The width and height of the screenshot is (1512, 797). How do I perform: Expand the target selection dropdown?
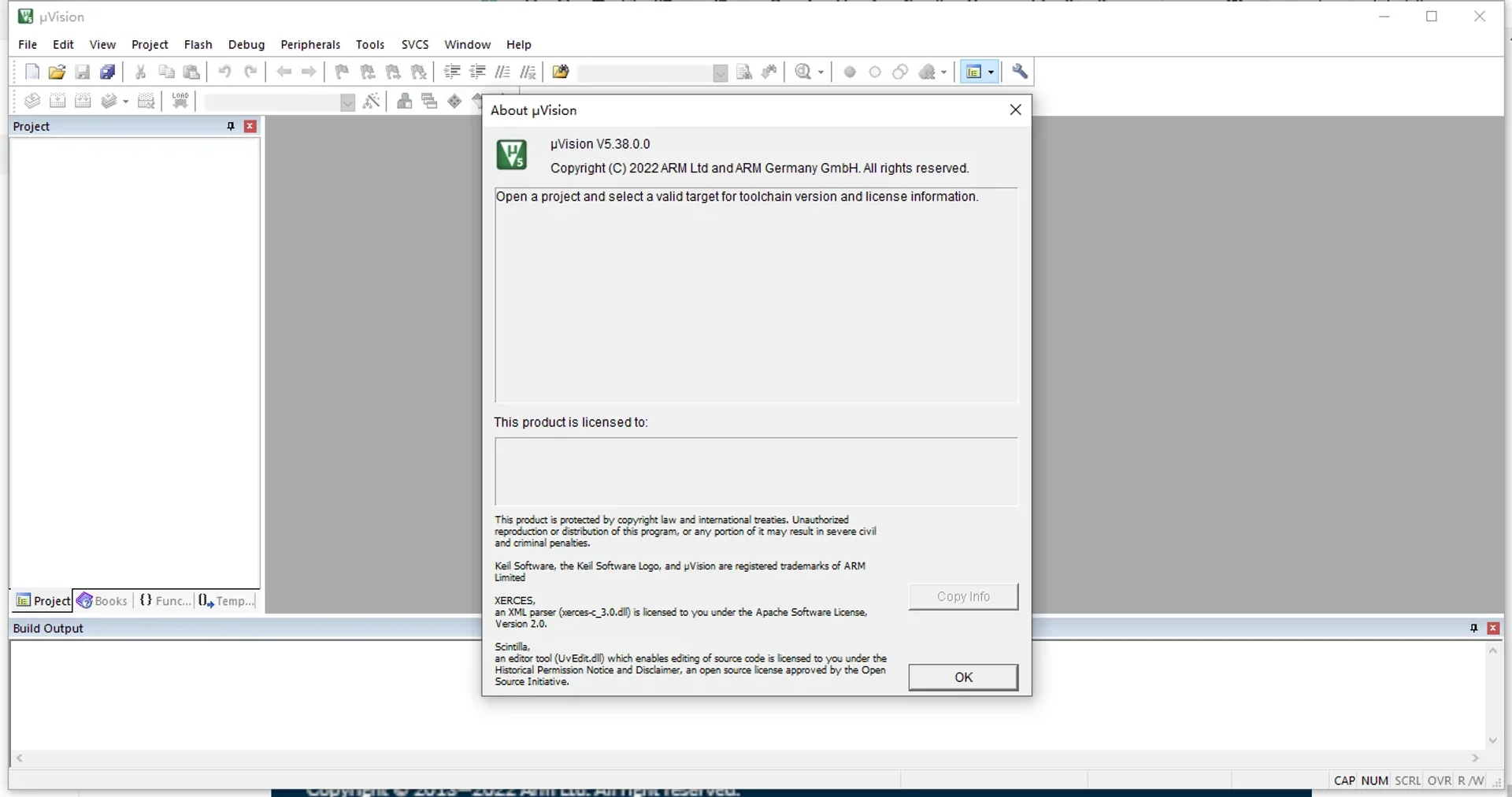[347, 102]
